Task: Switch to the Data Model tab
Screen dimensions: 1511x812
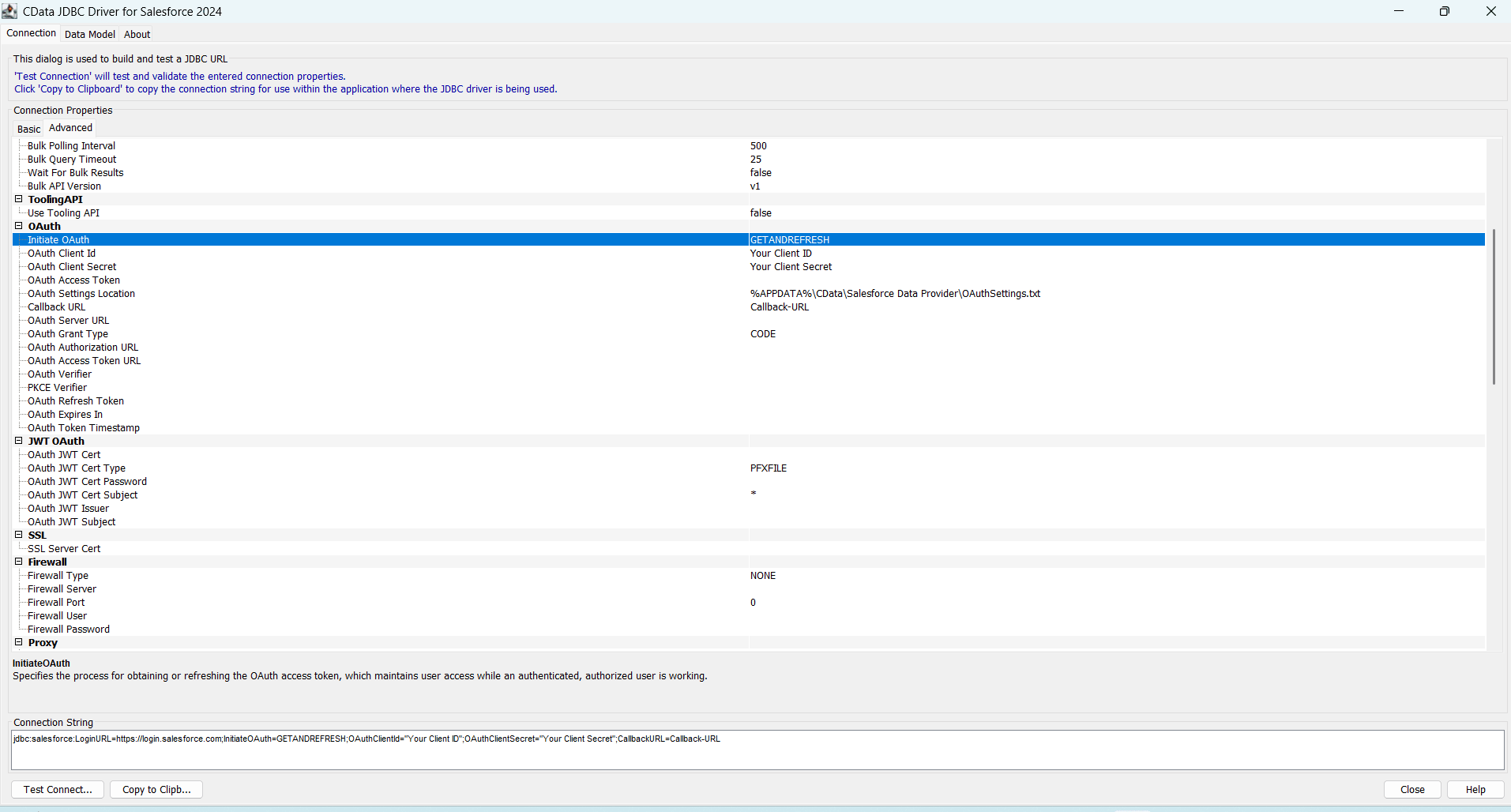Action: tap(89, 34)
